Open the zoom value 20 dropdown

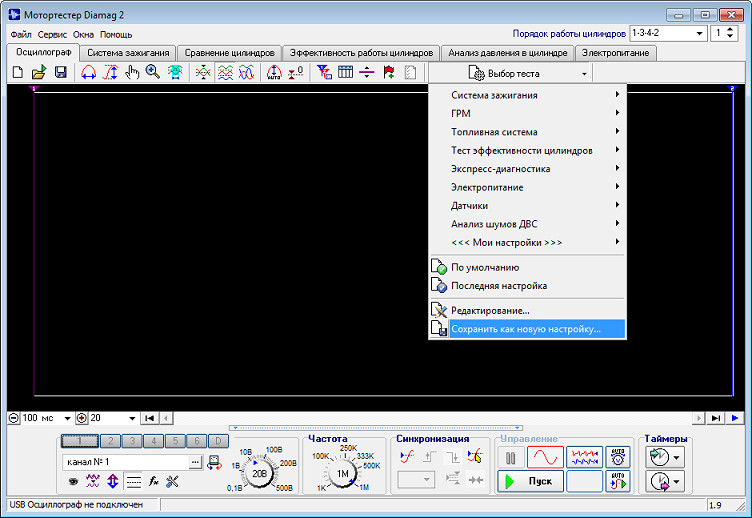(132, 418)
